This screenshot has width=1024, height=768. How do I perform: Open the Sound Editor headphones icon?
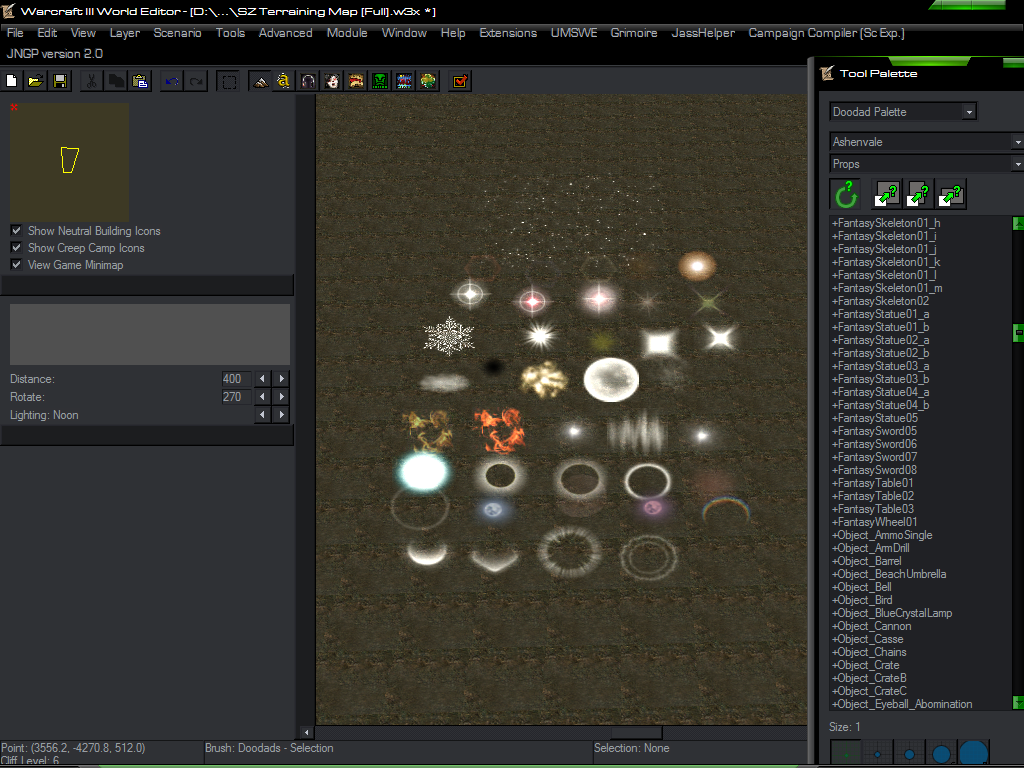click(308, 81)
